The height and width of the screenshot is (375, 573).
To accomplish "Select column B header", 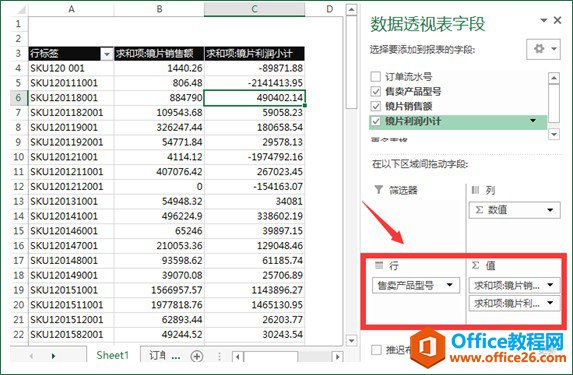I will pos(159,10).
